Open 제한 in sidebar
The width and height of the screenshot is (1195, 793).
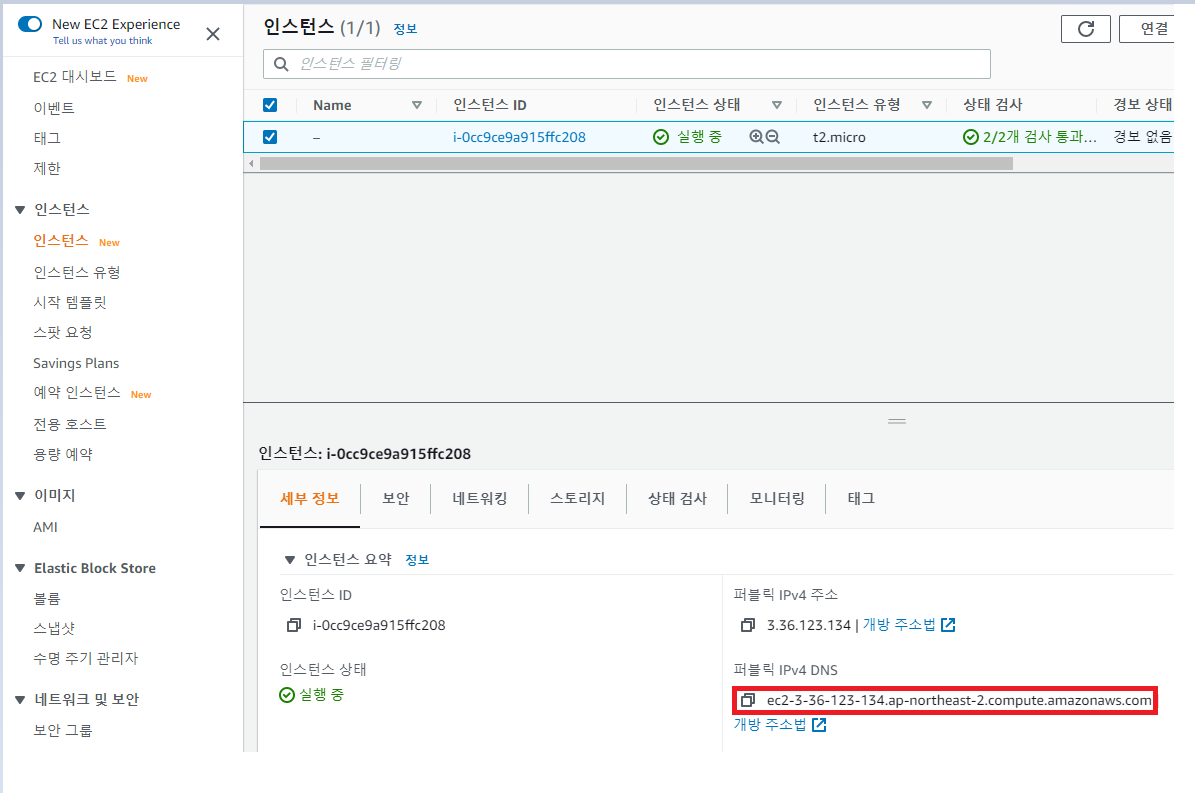[46, 168]
